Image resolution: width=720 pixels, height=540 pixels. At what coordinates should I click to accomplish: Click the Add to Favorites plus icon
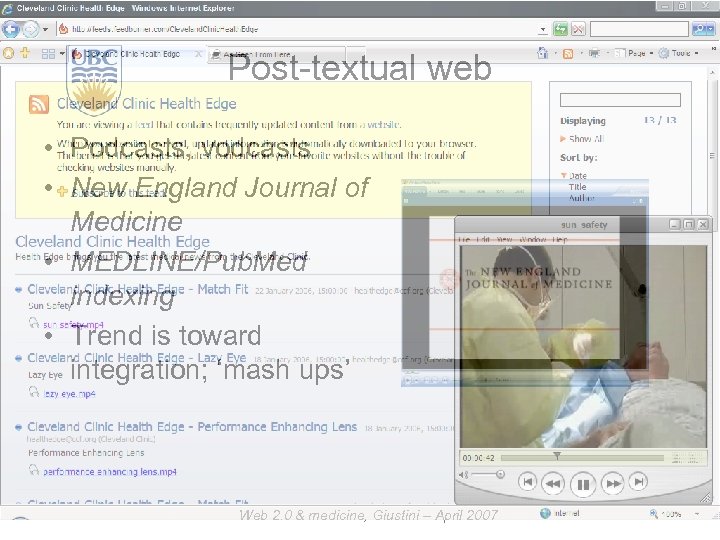[25, 53]
